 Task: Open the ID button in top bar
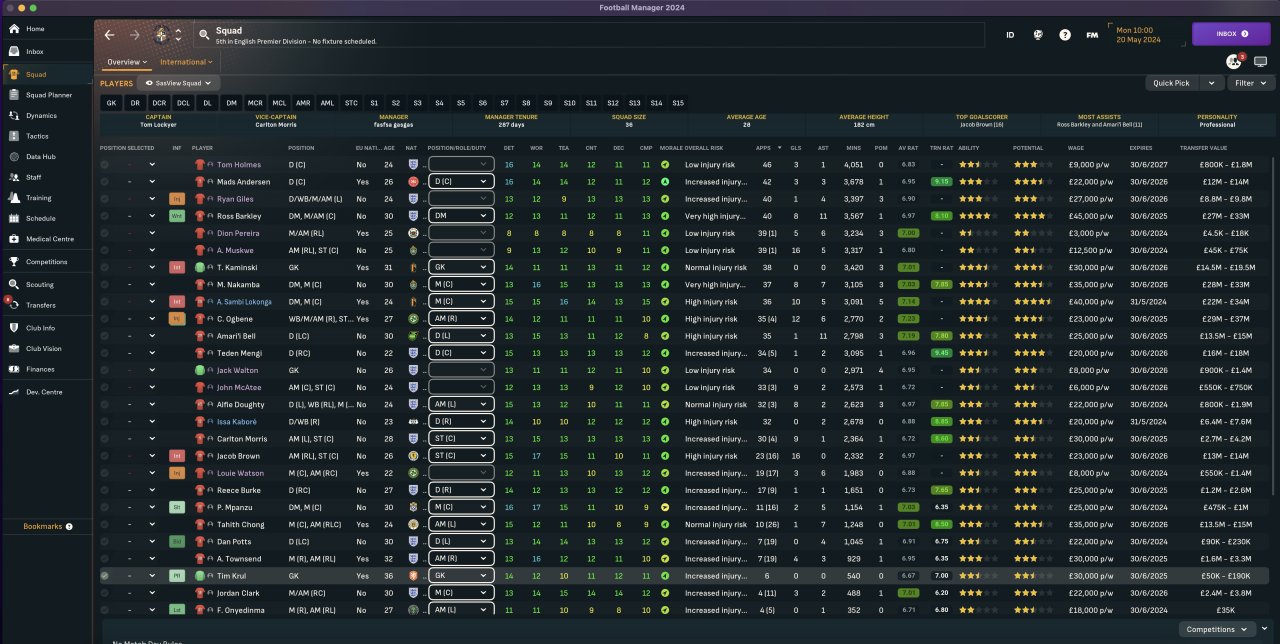(x=1010, y=35)
